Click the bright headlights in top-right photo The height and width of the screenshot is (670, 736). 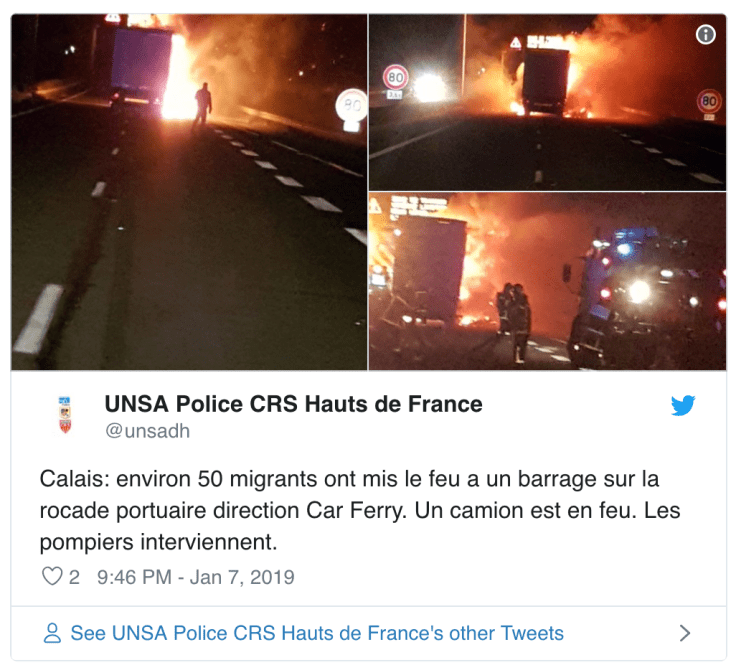(429, 88)
